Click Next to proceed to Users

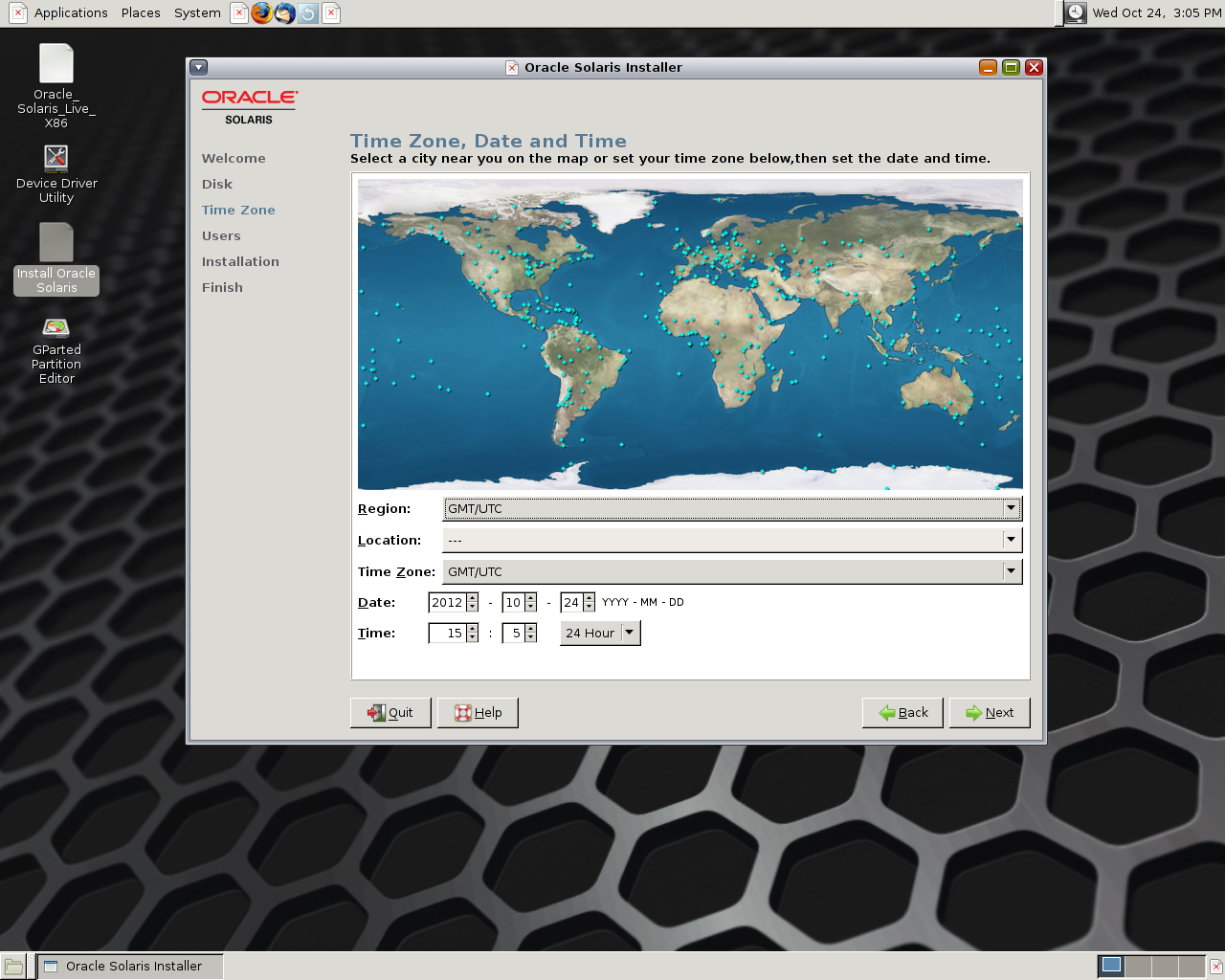coord(990,713)
